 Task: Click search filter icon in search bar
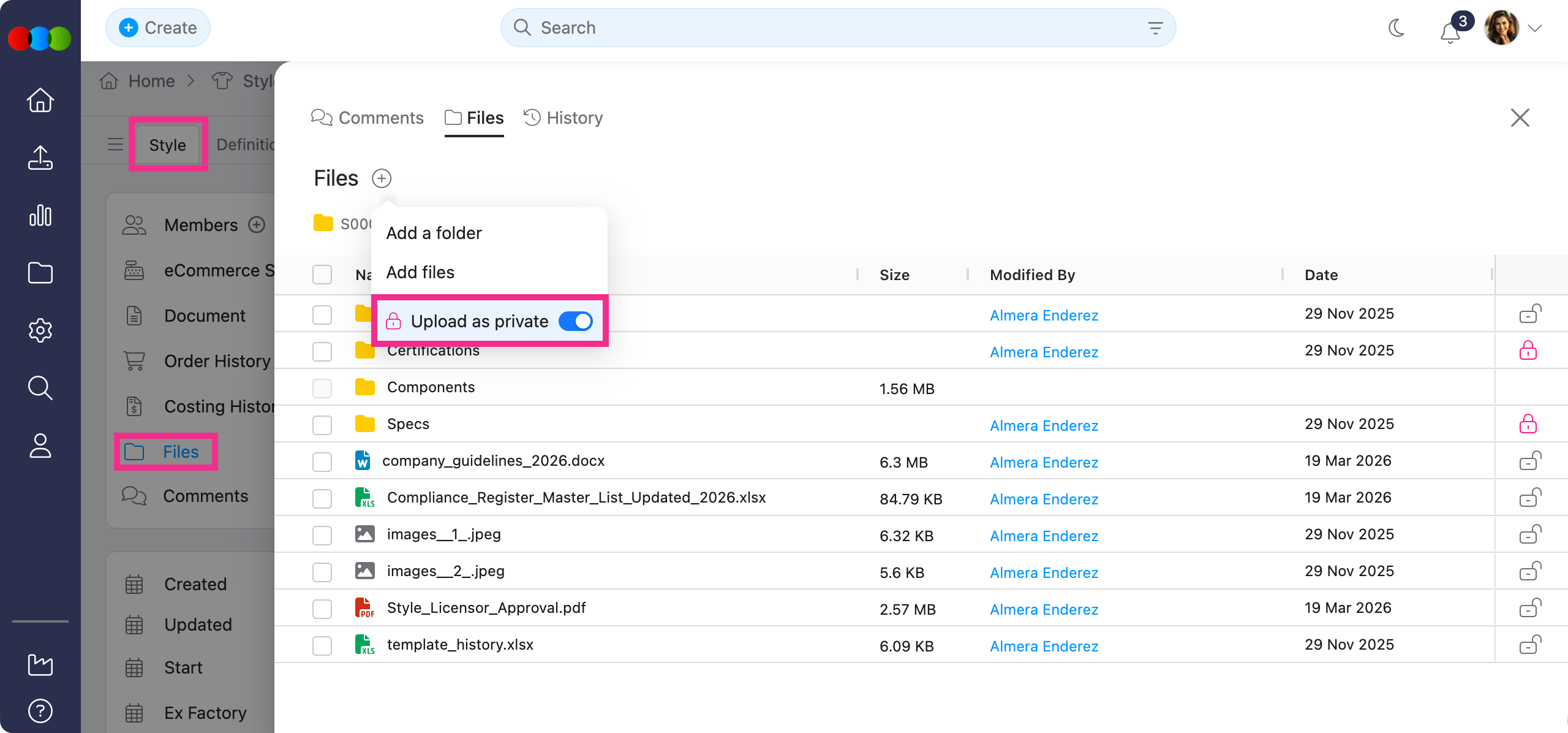pyautogui.click(x=1155, y=28)
